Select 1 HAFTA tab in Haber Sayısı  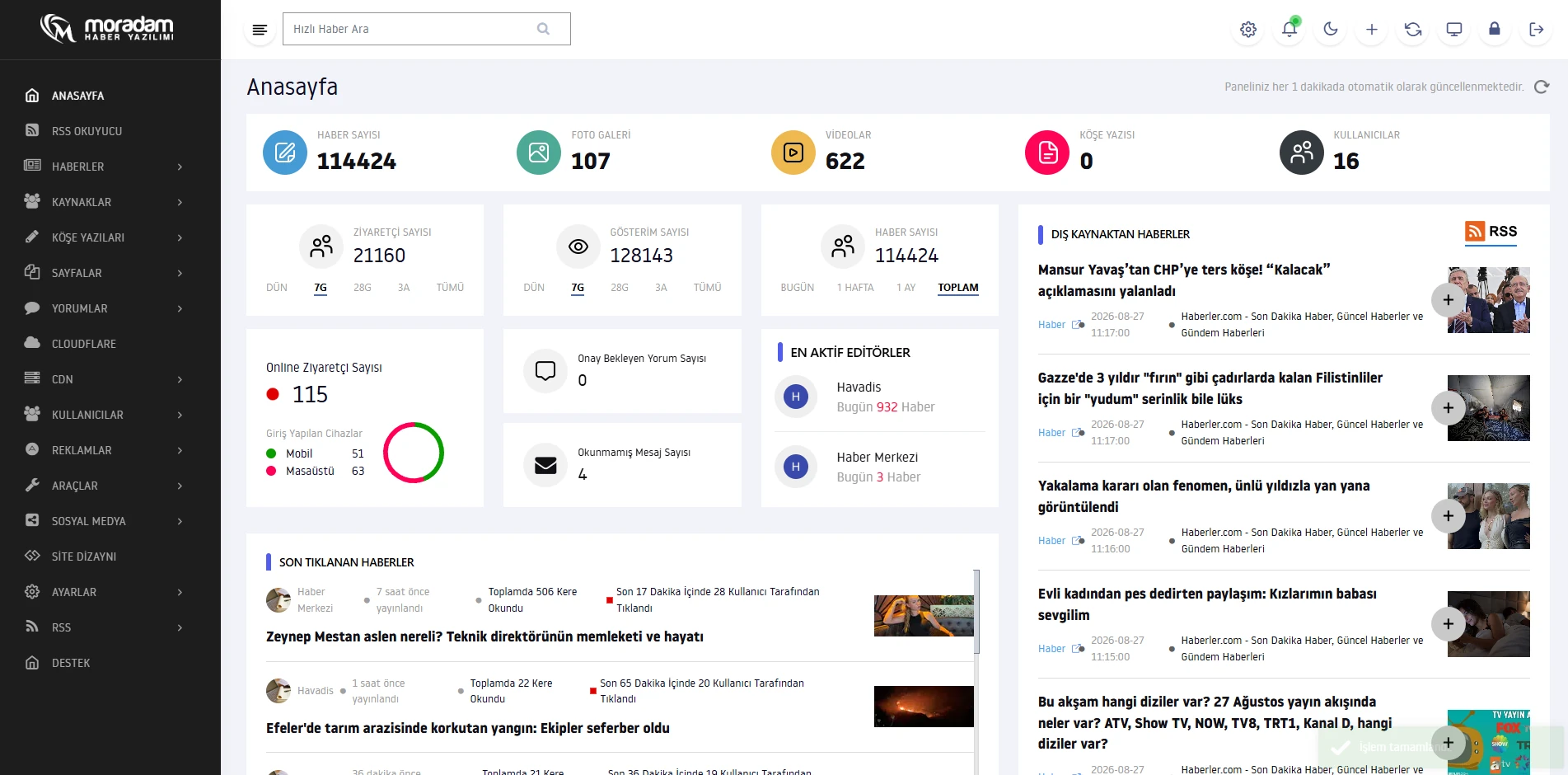[855, 288]
